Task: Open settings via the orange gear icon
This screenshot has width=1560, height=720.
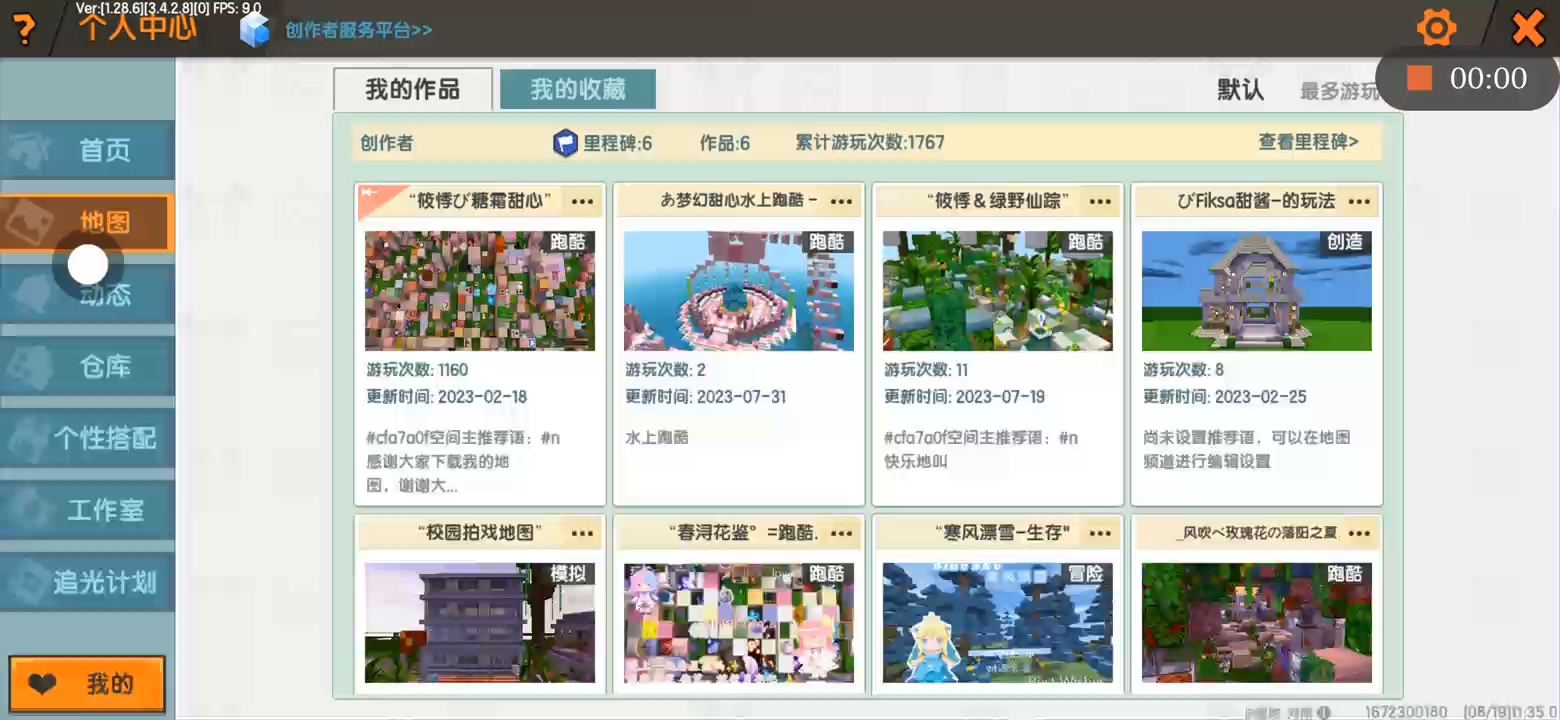Action: 1436,28
